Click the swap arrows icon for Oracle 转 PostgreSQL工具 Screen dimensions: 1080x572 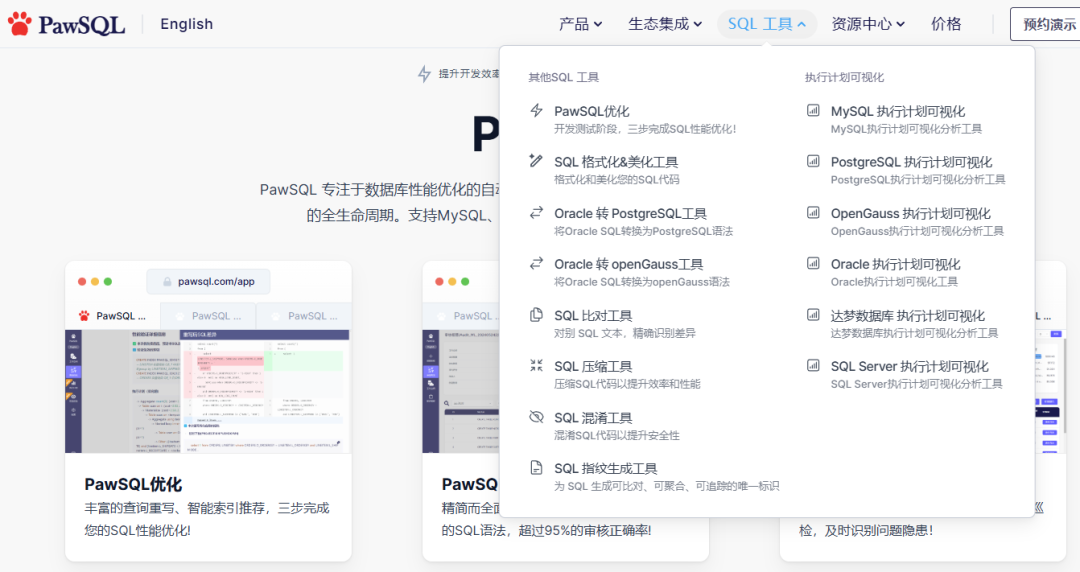536,212
